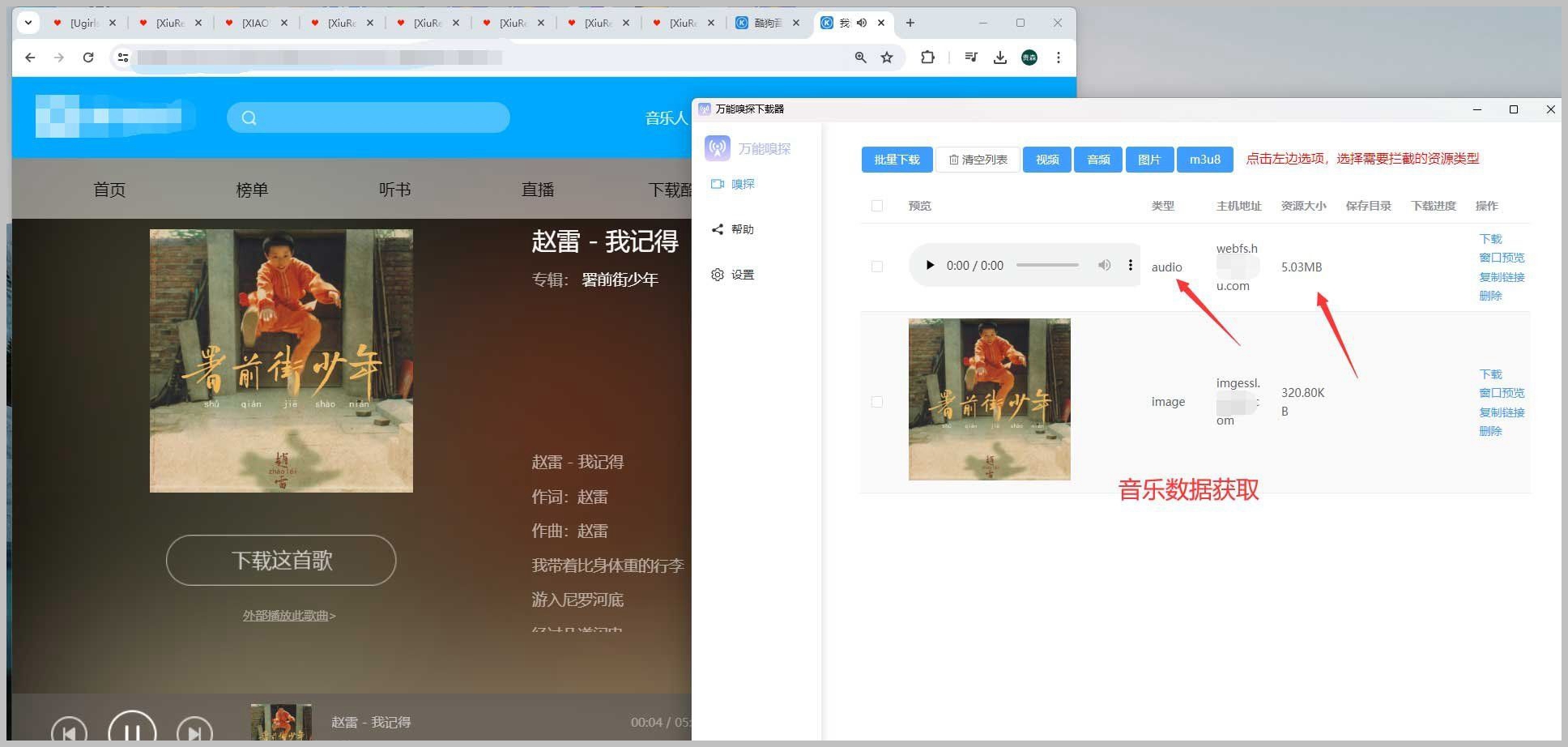1568x747 pixels.
Task: Click 删除 for the audio row
Action: (1490, 296)
